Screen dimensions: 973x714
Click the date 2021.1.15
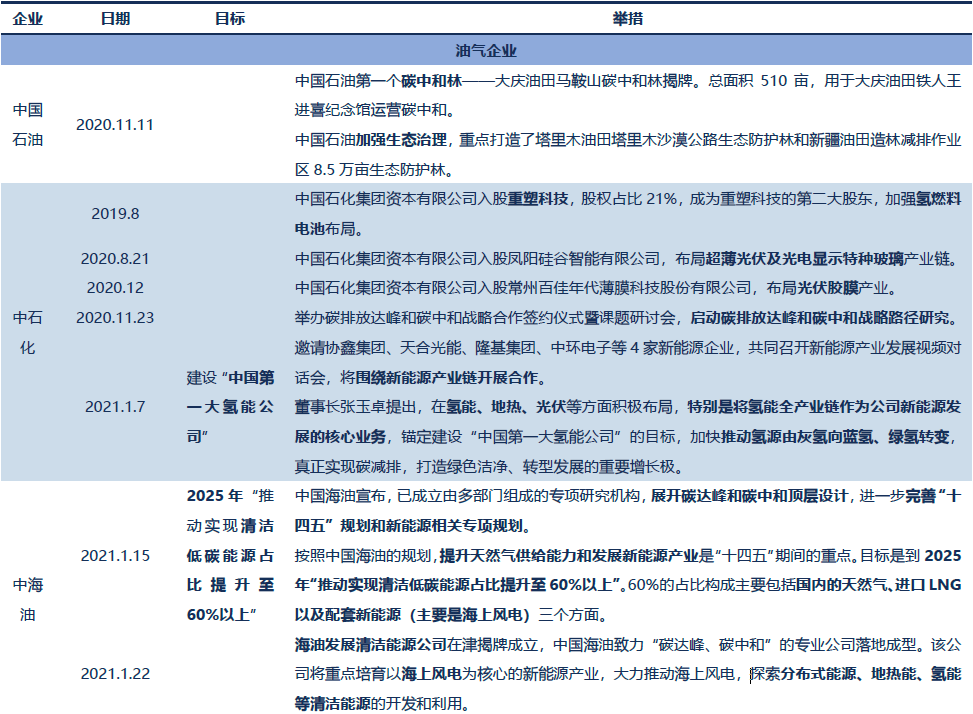coord(115,556)
